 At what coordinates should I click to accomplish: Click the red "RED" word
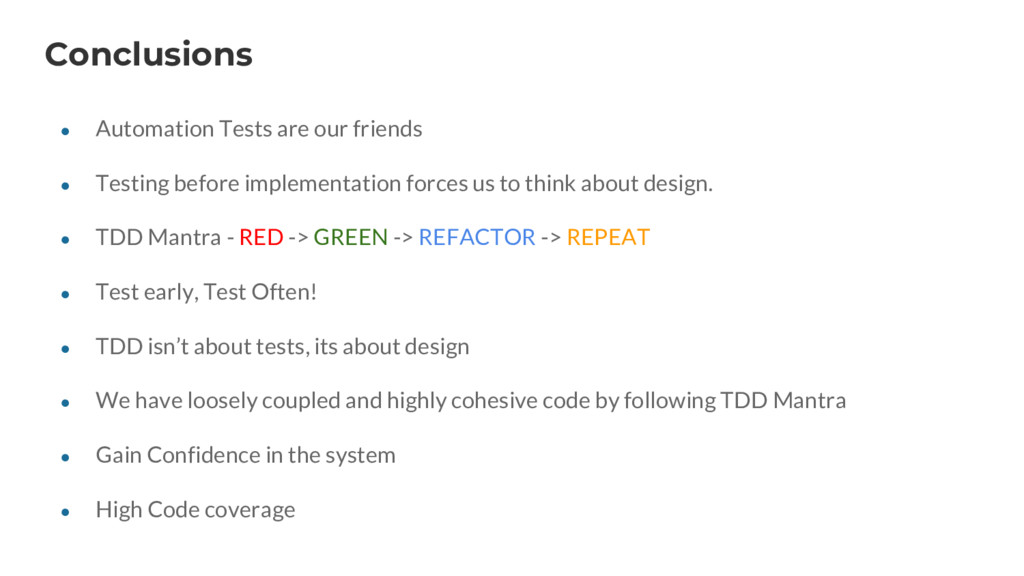pos(261,238)
